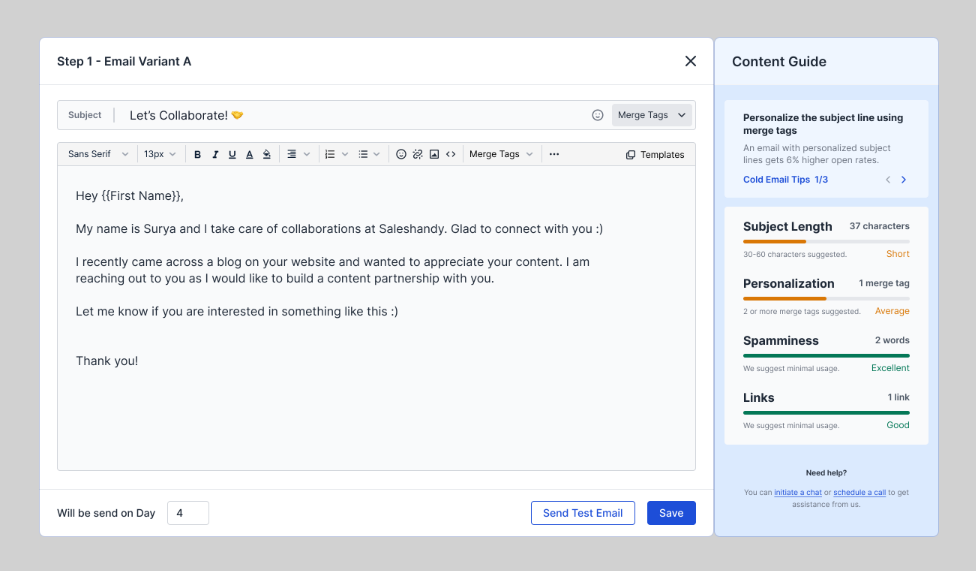
Task: Click the send on Day number field
Action: pyautogui.click(x=188, y=513)
